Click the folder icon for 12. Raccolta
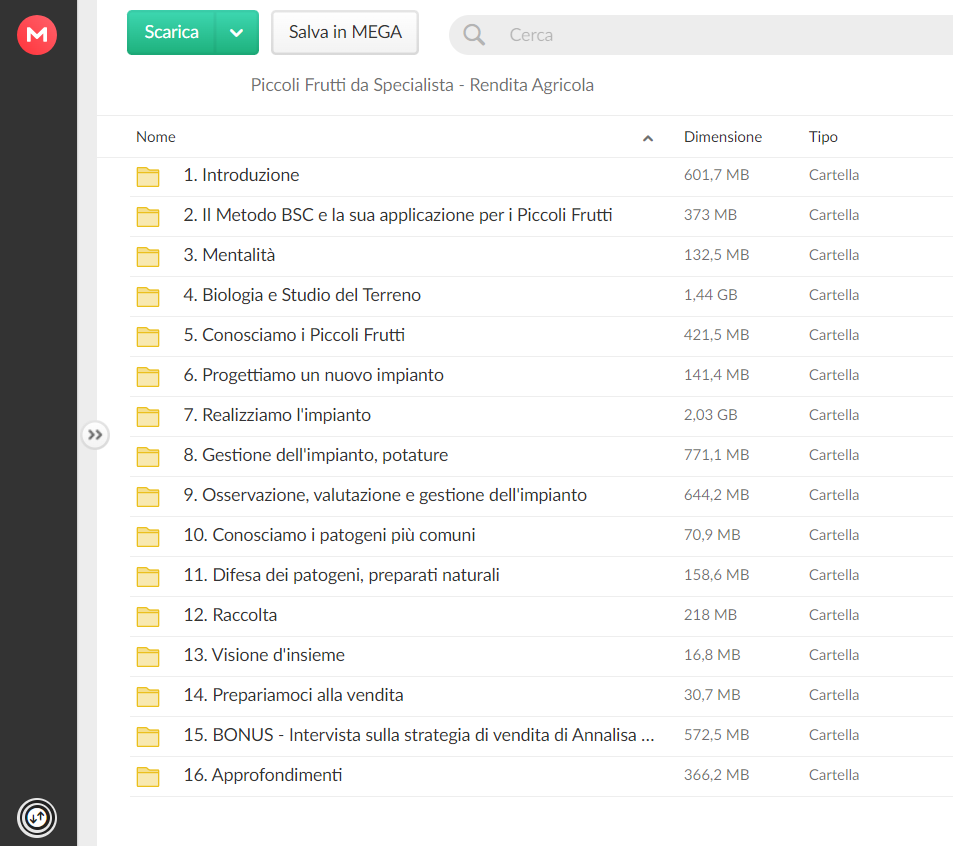This screenshot has height=846, width=953. tap(148, 617)
